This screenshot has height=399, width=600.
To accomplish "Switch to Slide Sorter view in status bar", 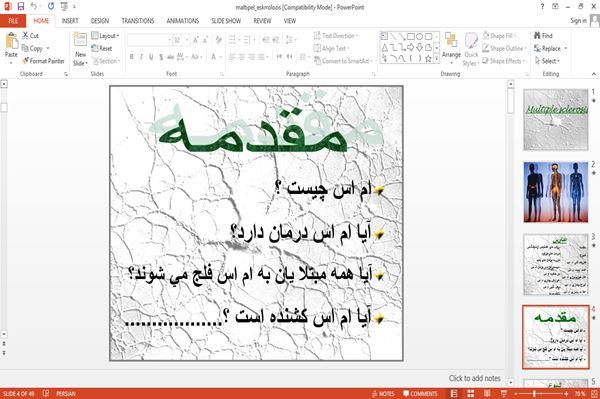I will 470,394.
